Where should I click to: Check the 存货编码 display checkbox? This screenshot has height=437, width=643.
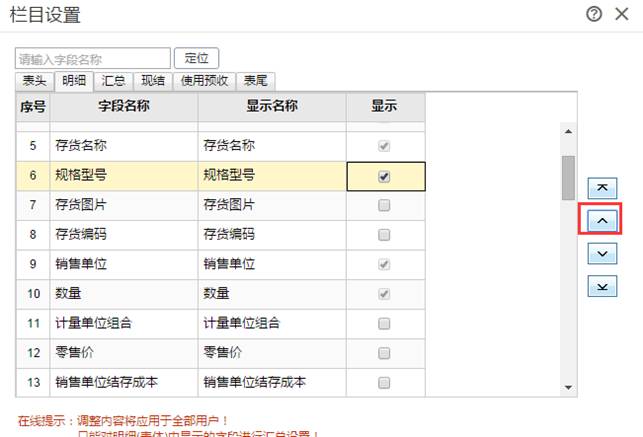(384, 235)
